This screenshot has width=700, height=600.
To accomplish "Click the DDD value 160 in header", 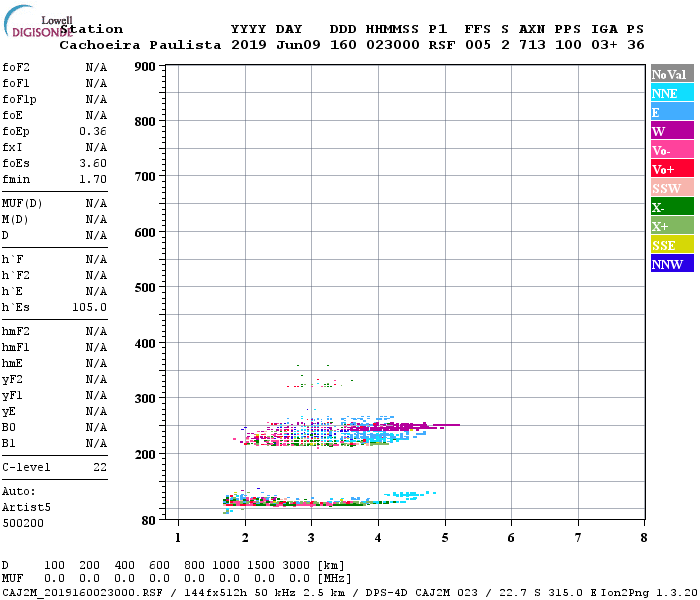I will 343,45.
